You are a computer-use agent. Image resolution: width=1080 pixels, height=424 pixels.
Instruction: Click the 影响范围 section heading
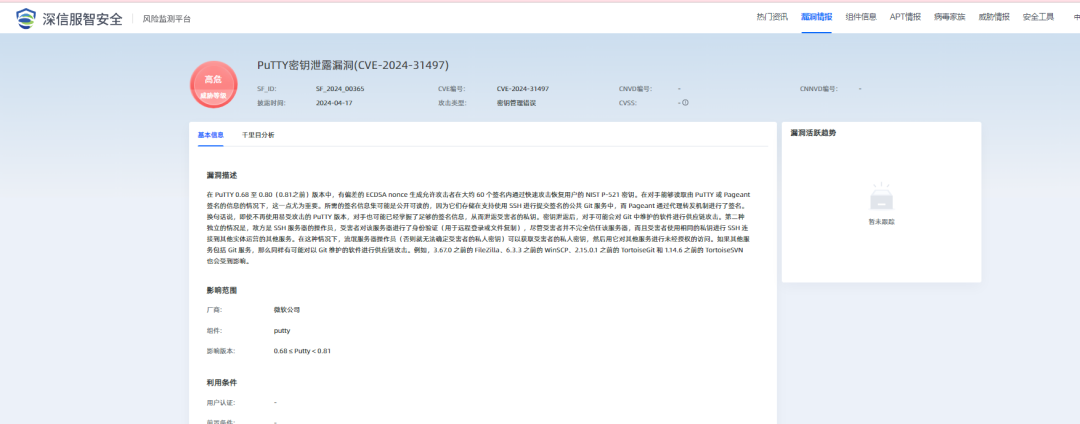tap(222, 290)
